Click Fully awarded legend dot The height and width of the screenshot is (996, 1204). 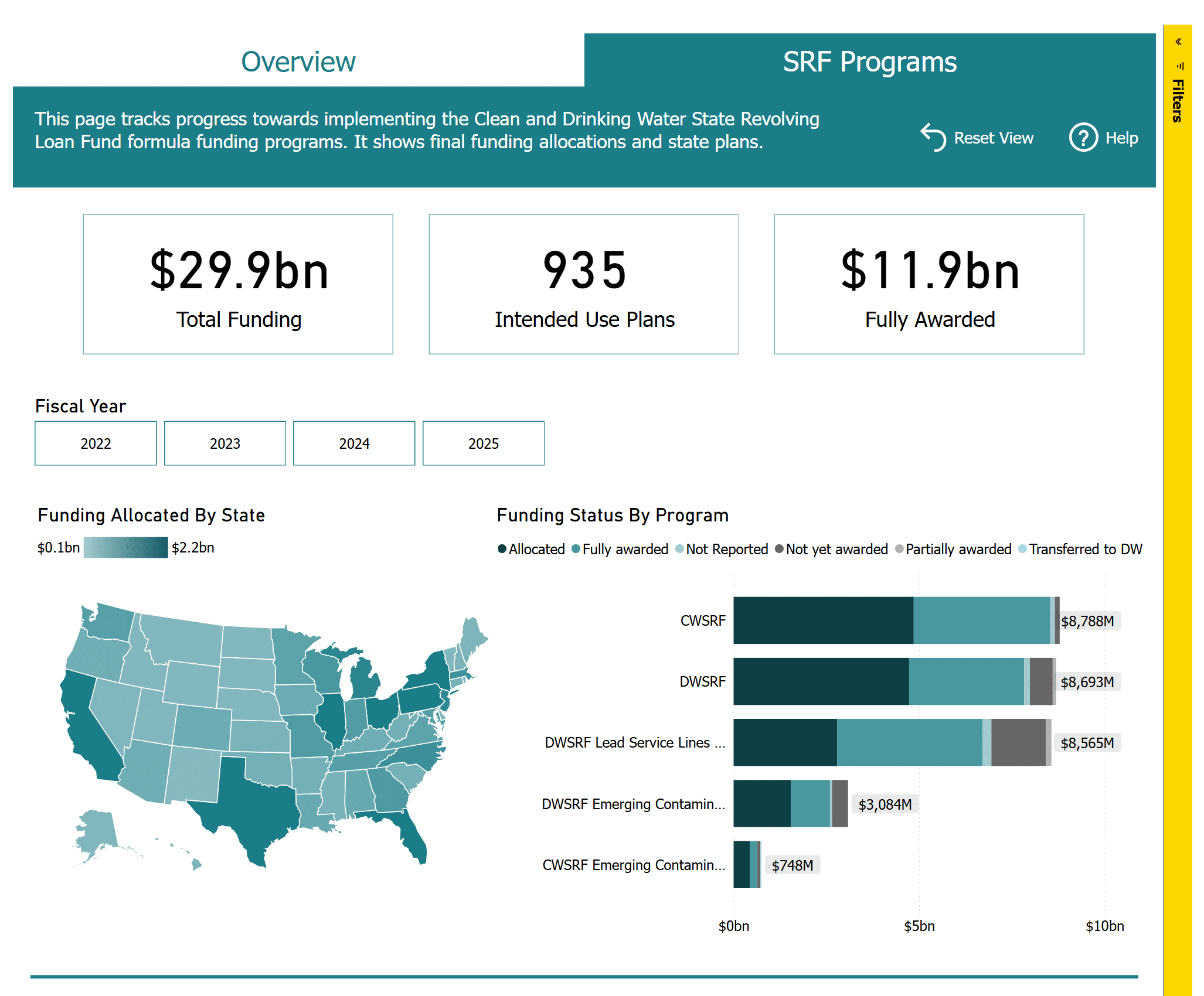click(576, 549)
